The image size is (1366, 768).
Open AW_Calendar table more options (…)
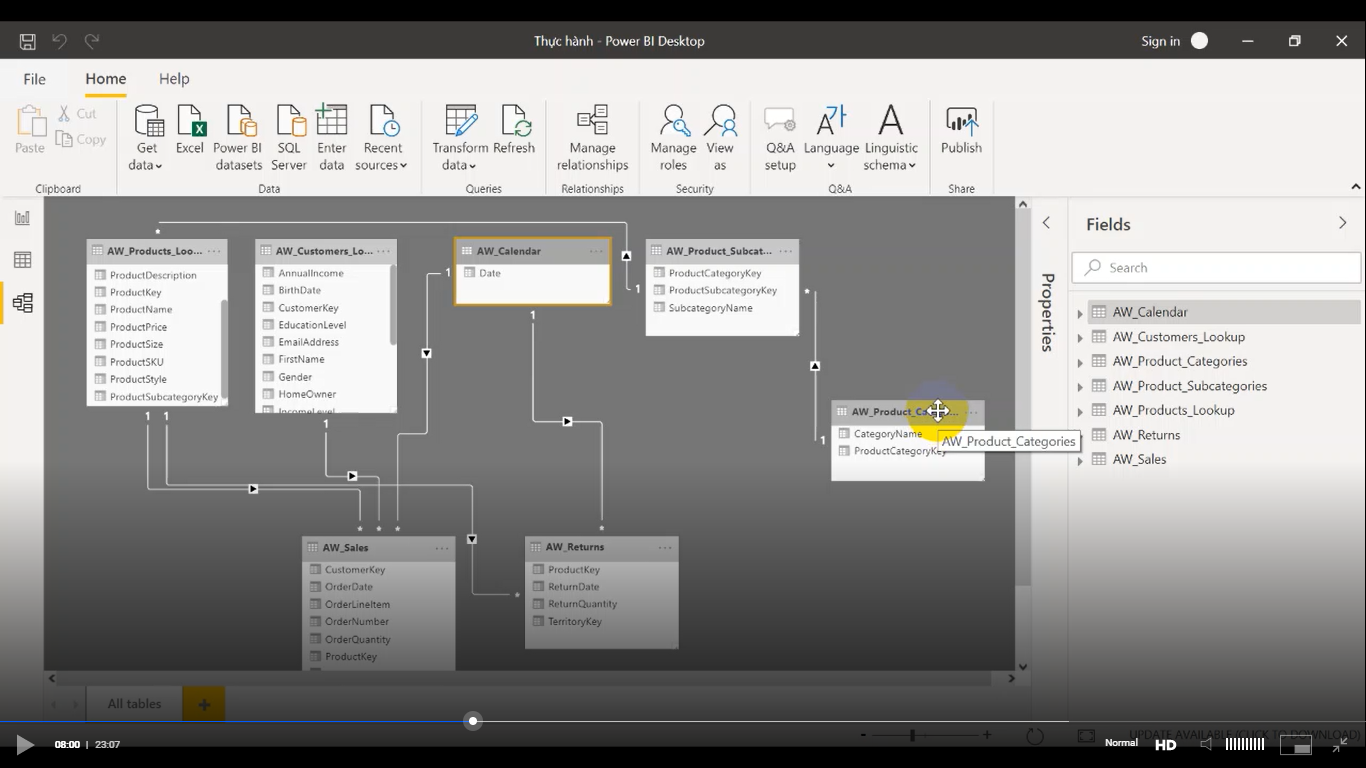[x=597, y=251]
